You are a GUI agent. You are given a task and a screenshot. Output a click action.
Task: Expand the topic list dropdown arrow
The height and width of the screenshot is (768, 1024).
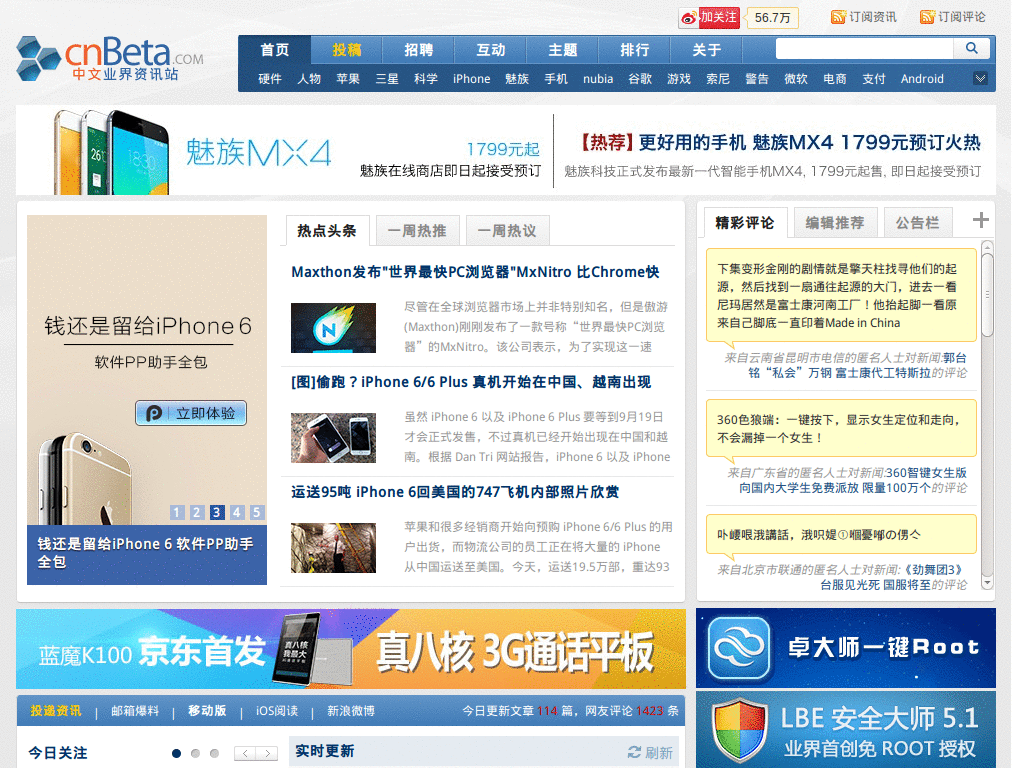980,78
